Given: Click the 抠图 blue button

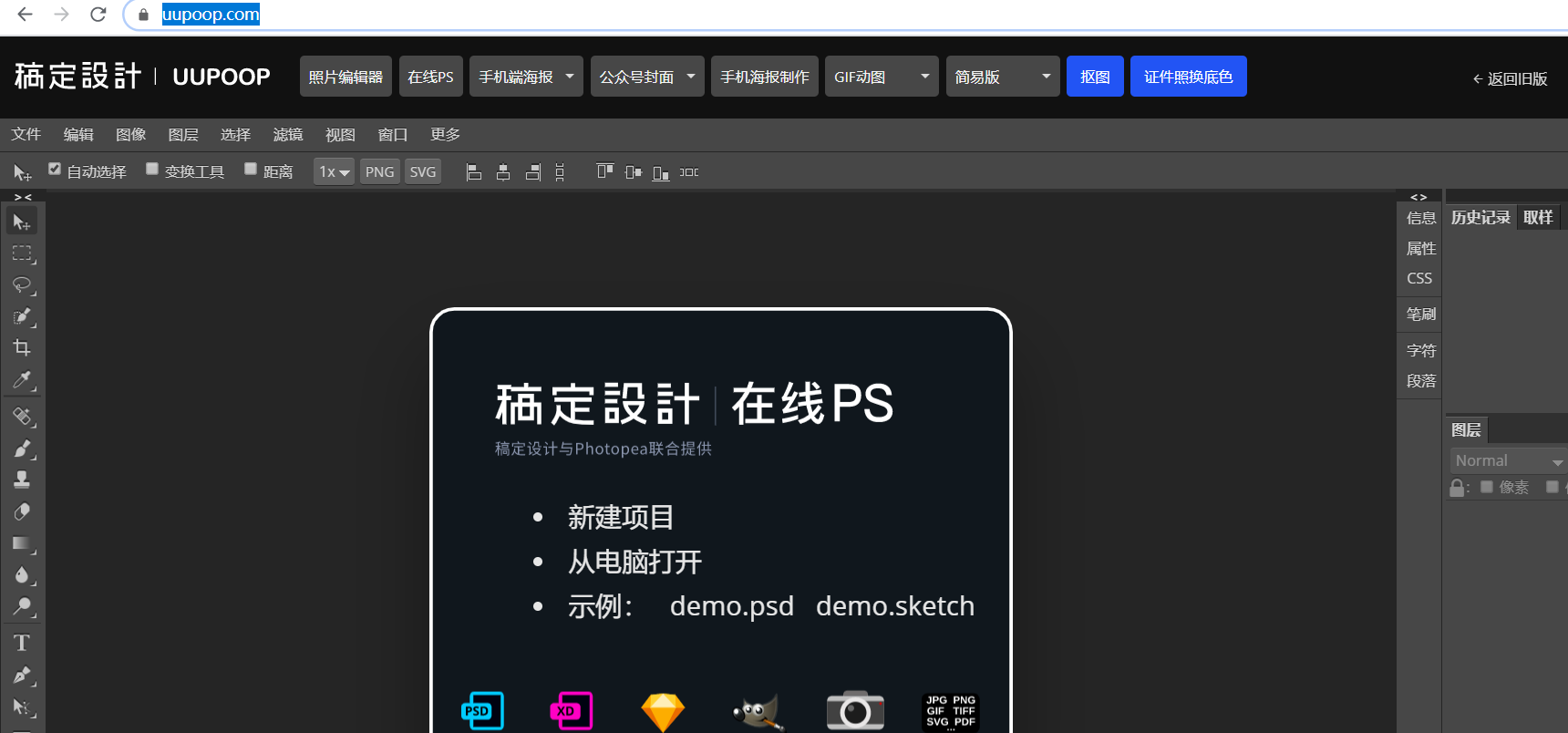Looking at the screenshot, I should click(1095, 77).
